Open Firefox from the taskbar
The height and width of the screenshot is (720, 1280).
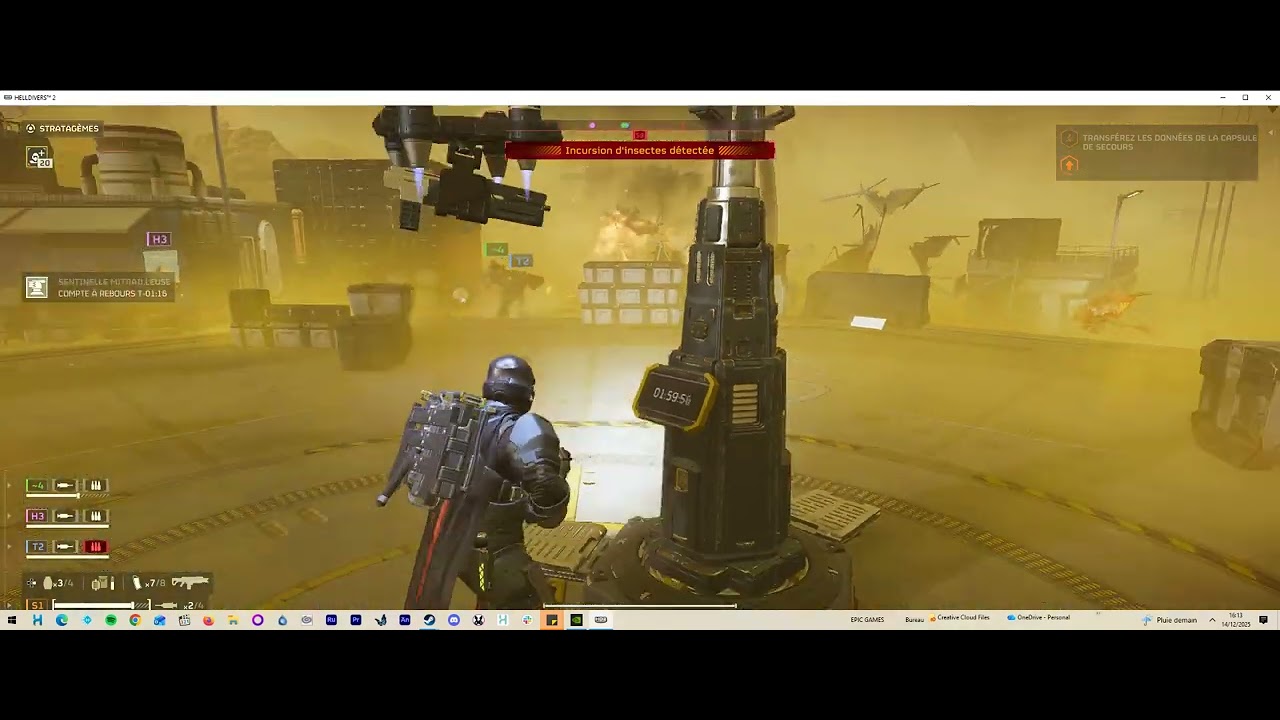[208, 620]
